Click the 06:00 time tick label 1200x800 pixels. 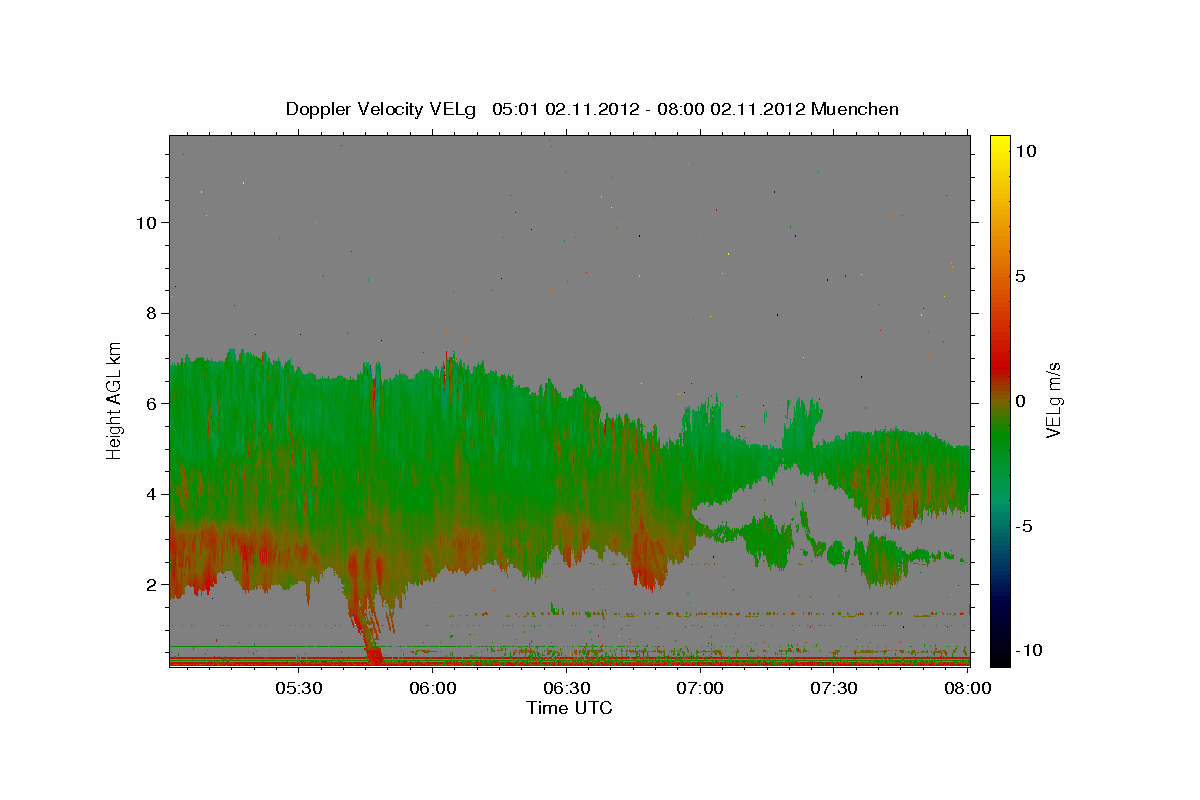[x=432, y=688]
